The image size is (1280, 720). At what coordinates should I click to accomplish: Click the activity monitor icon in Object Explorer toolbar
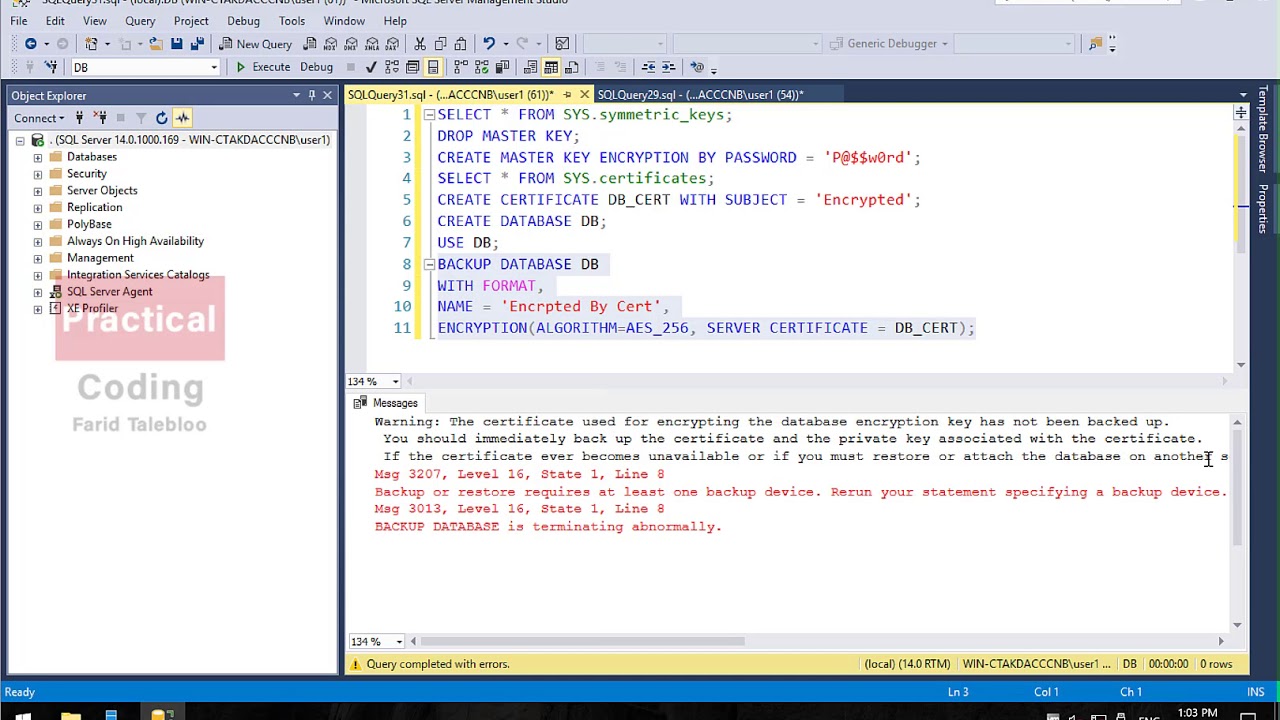tap(182, 118)
